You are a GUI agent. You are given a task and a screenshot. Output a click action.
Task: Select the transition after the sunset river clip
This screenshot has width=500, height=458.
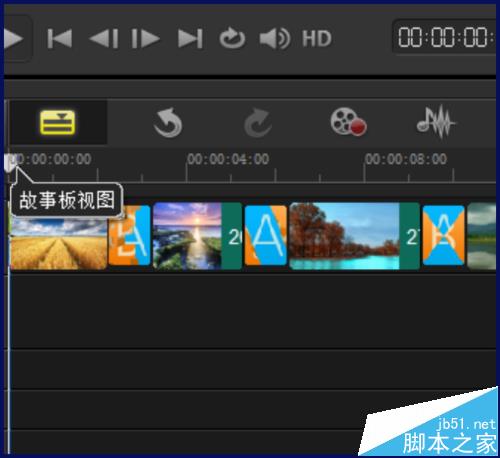click(266, 235)
